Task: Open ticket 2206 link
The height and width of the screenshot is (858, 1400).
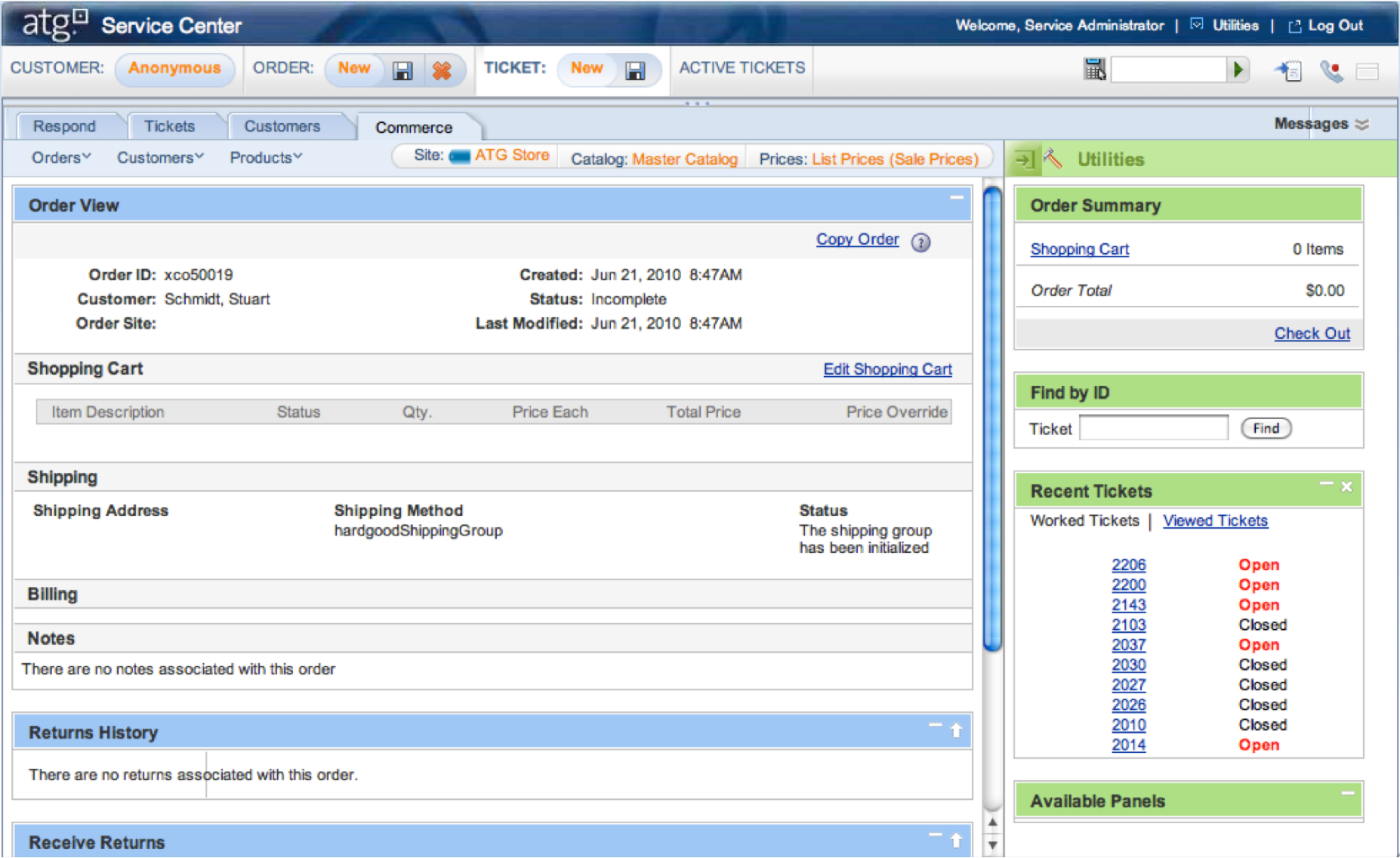Action: pos(1129,565)
